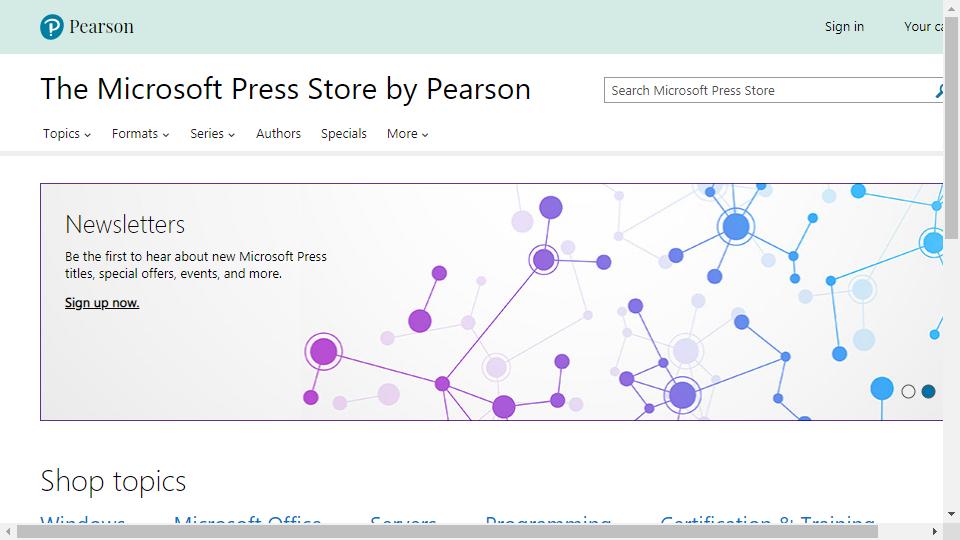The width and height of the screenshot is (960, 540).
Task: Go to the Authors page
Action: (x=278, y=134)
